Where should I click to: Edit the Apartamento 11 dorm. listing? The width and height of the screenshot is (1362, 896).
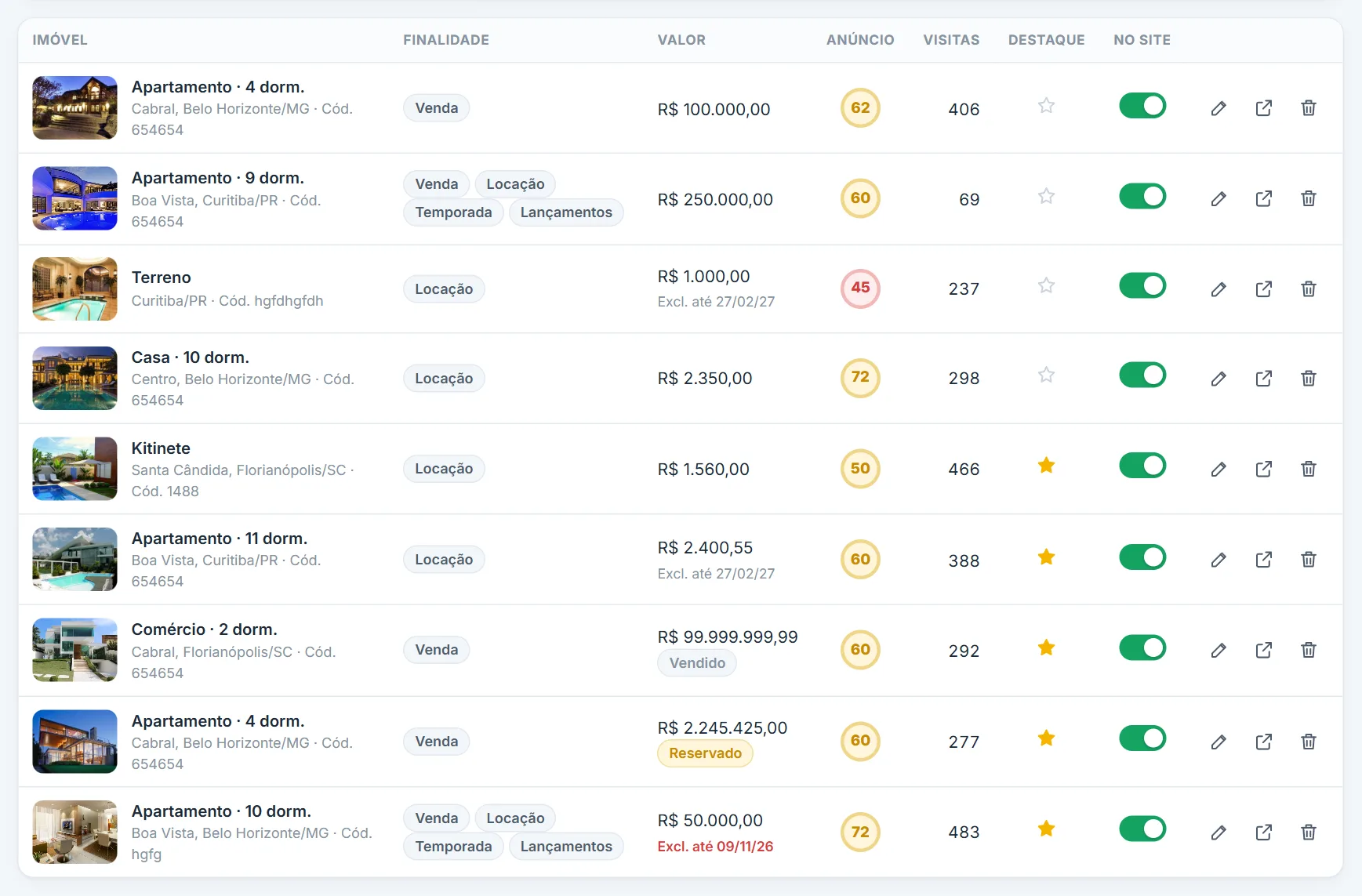click(1218, 560)
